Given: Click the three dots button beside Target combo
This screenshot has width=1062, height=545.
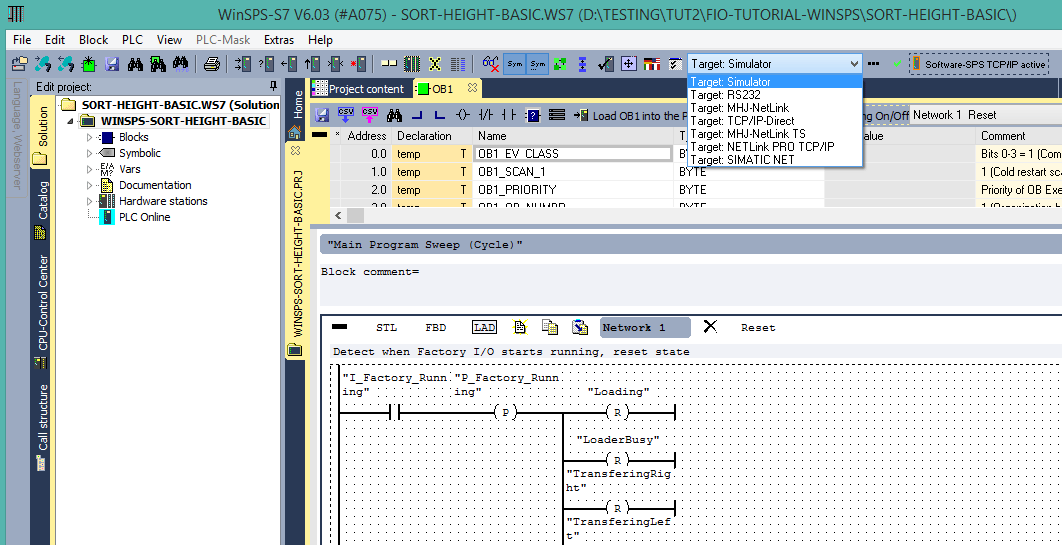Looking at the screenshot, I should tap(874, 64).
